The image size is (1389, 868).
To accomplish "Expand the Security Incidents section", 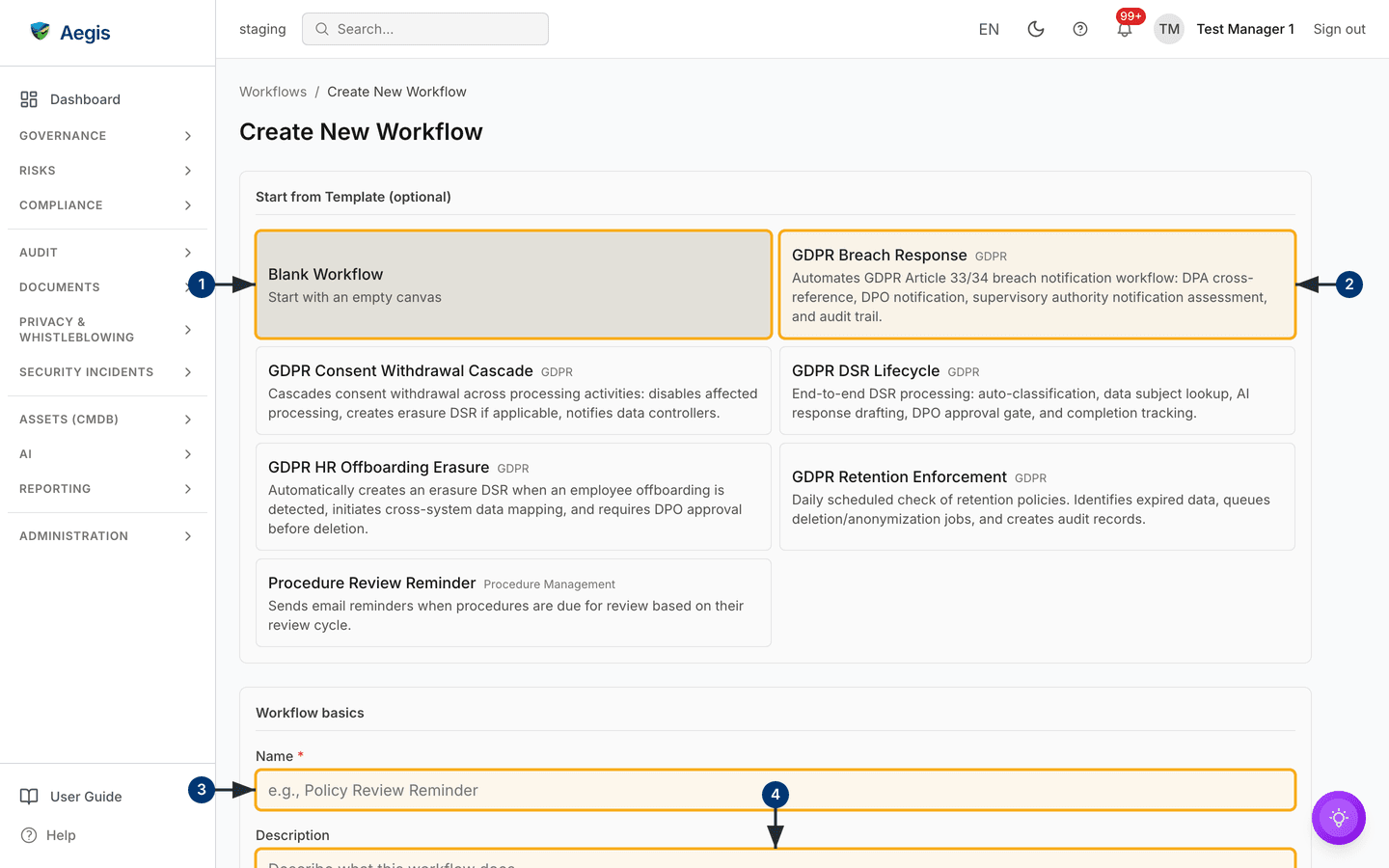I will point(106,372).
